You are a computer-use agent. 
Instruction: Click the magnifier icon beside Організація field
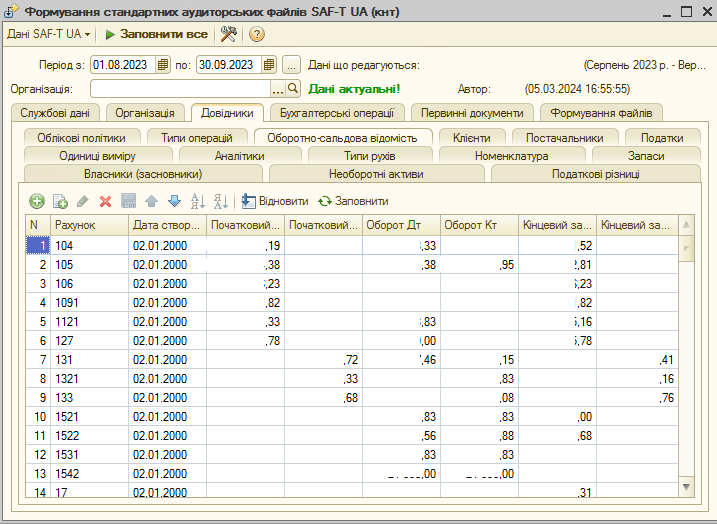click(293, 88)
